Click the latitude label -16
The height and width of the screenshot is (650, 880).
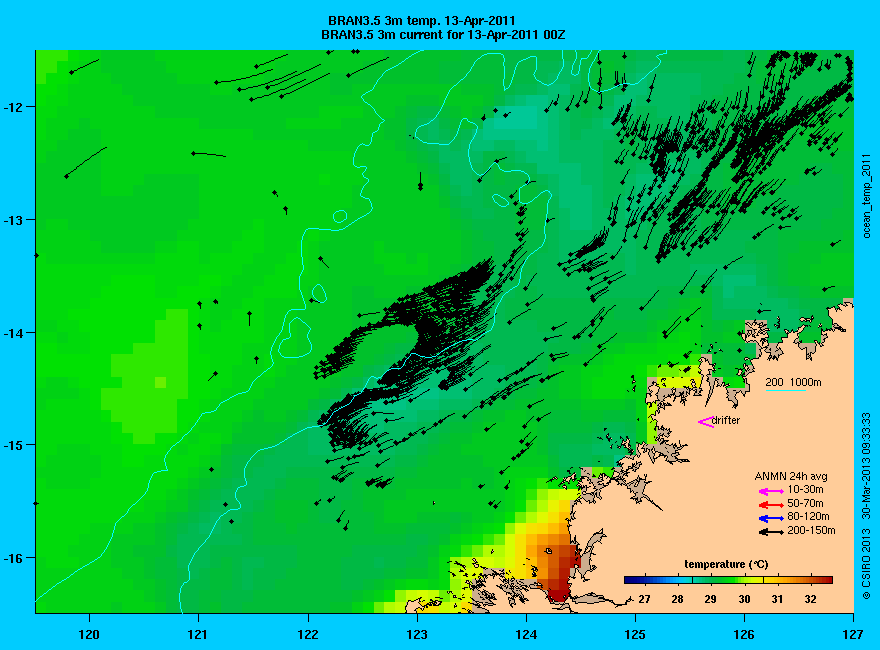pyautogui.click(x=11, y=558)
